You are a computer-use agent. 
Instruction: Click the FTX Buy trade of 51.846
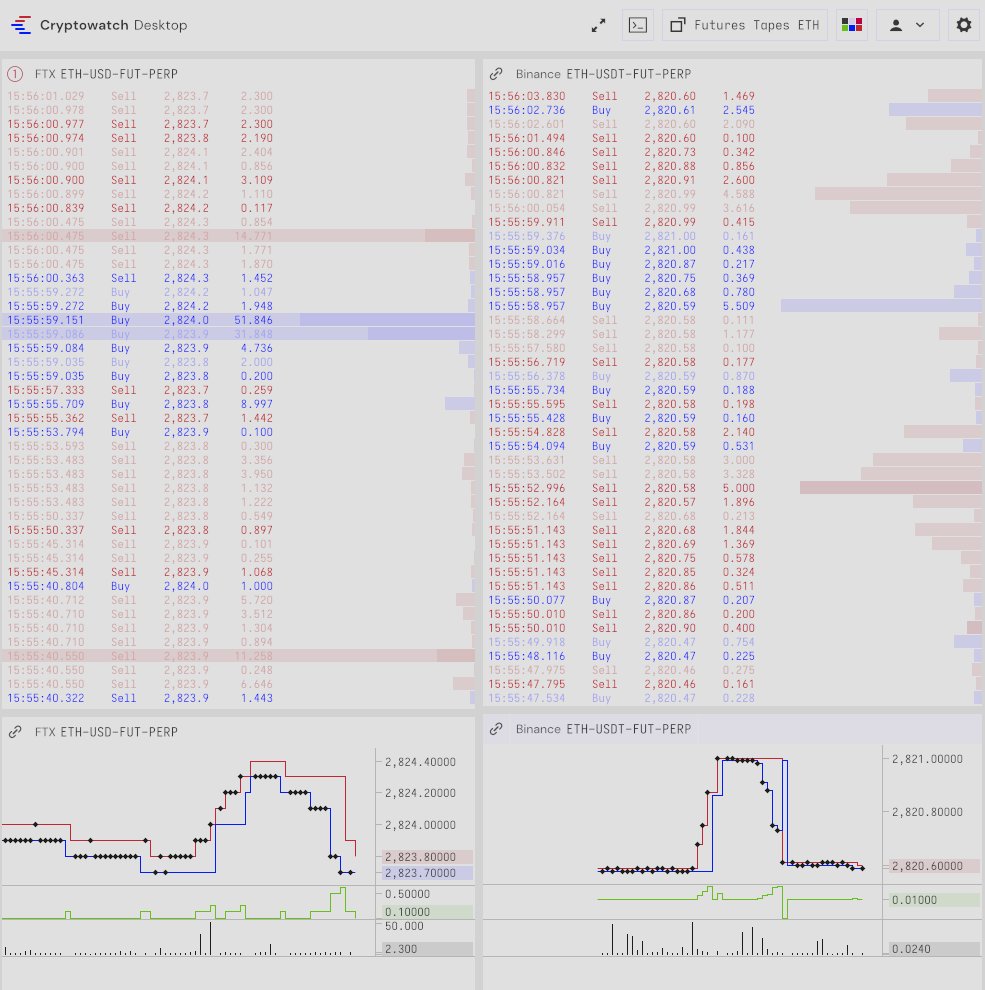click(x=239, y=320)
